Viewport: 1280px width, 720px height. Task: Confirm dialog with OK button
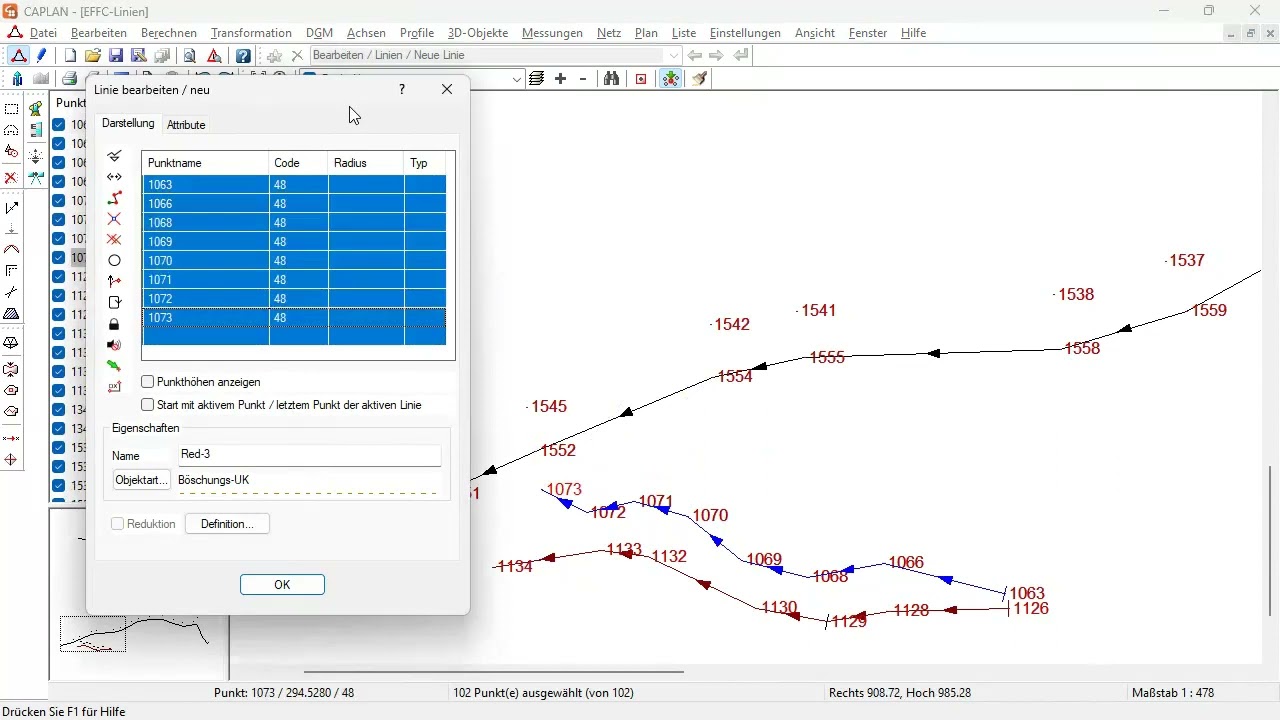tap(282, 585)
